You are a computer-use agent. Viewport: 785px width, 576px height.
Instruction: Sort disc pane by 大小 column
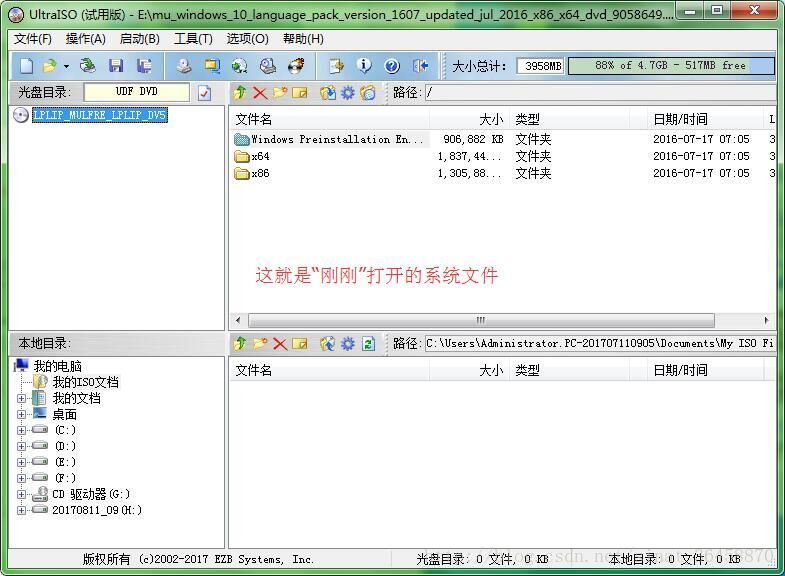tap(469, 120)
